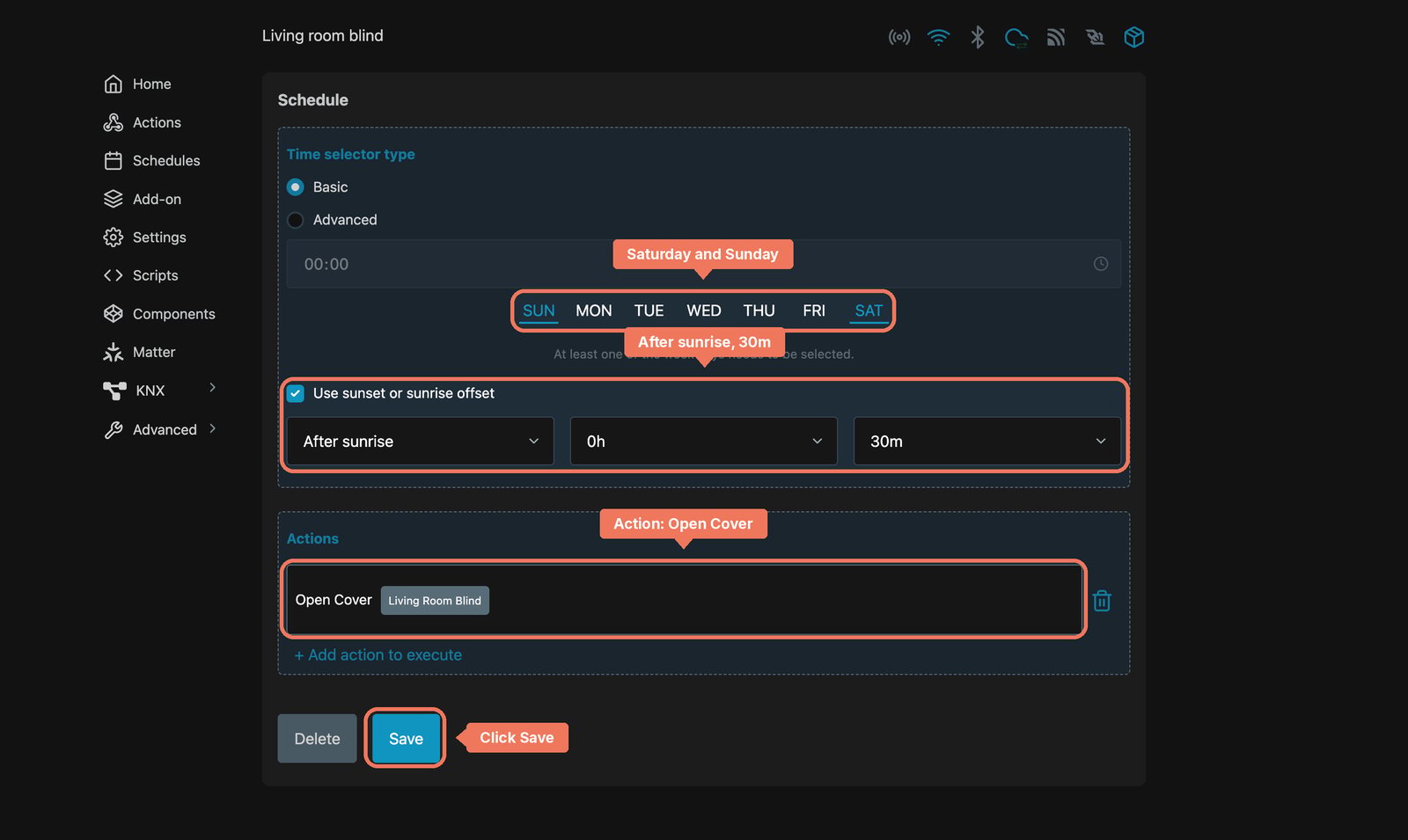Click the Components icon in sidebar
Viewport: 1408px width, 840px height.
click(x=113, y=314)
